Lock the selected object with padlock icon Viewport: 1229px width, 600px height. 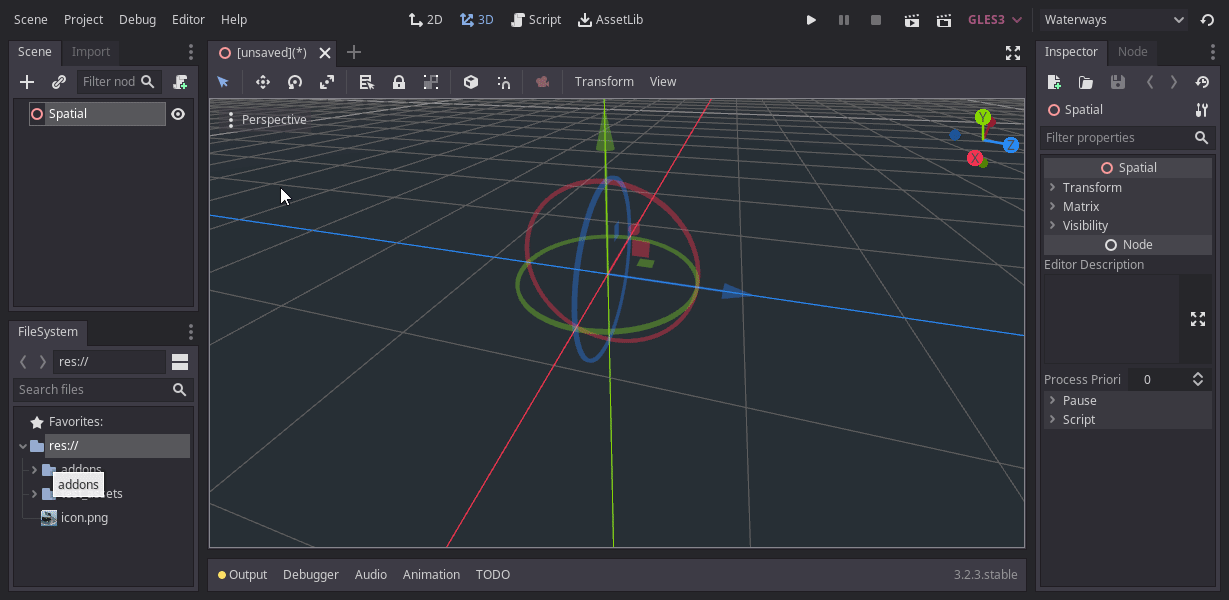pyautogui.click(x=399, y=82)
